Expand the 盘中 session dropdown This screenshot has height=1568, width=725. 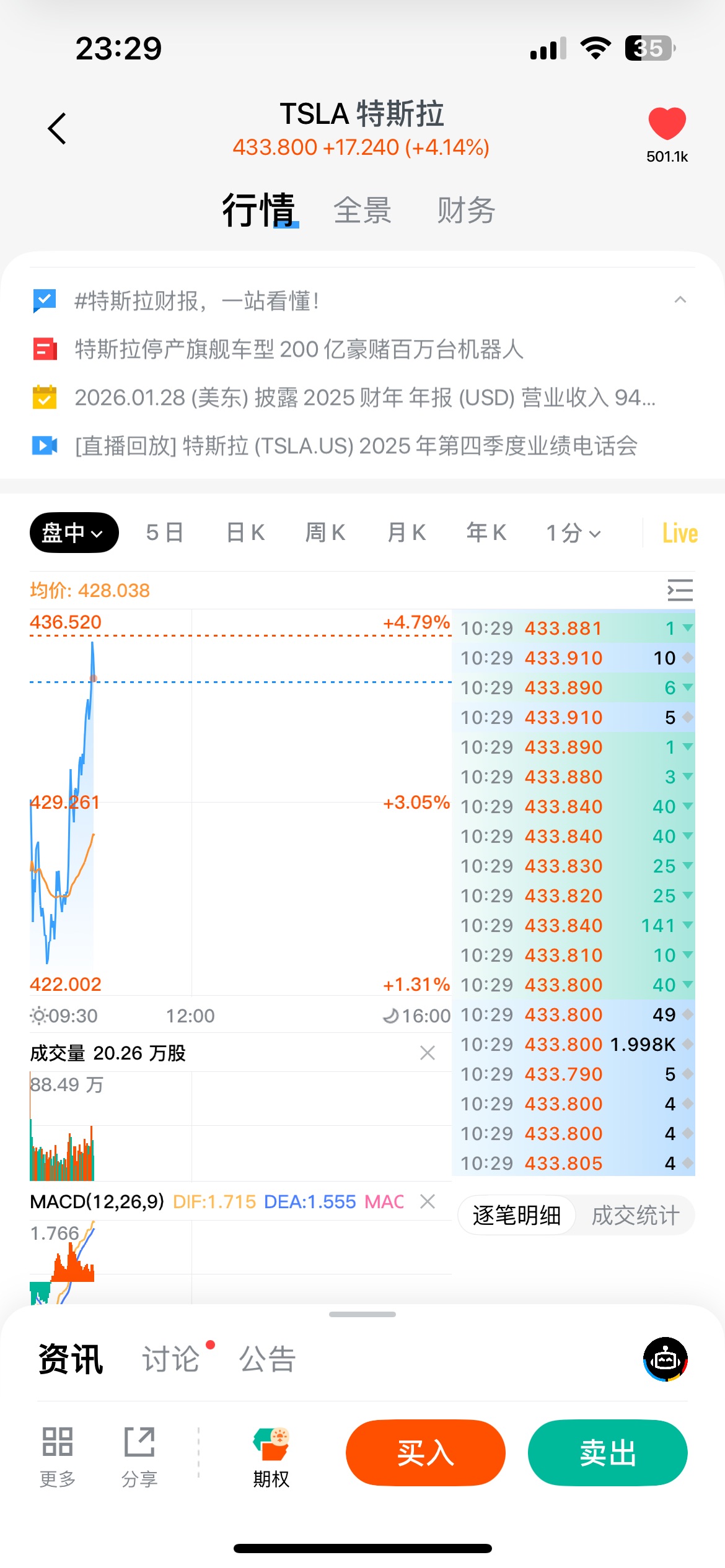[74, 533]
